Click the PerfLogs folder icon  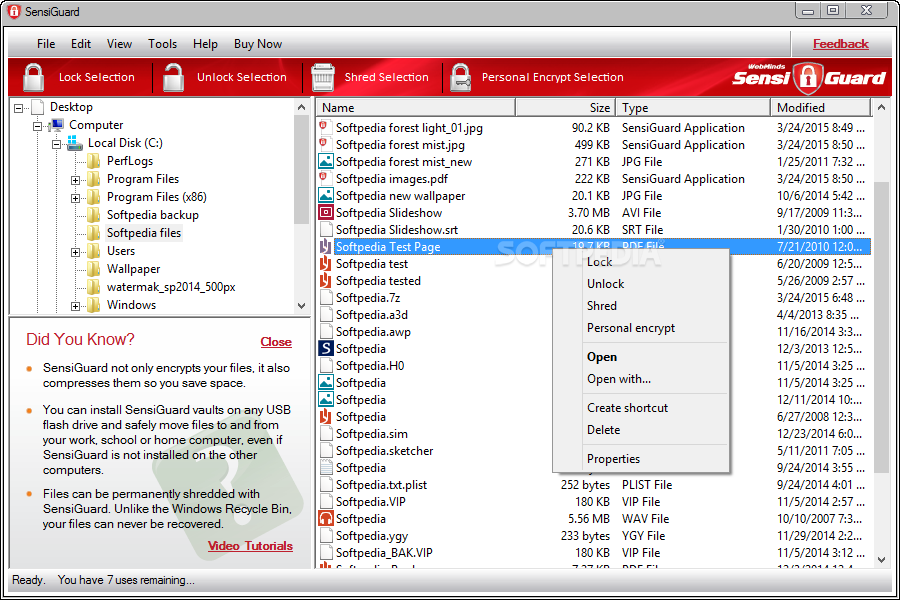click(93, 161)
